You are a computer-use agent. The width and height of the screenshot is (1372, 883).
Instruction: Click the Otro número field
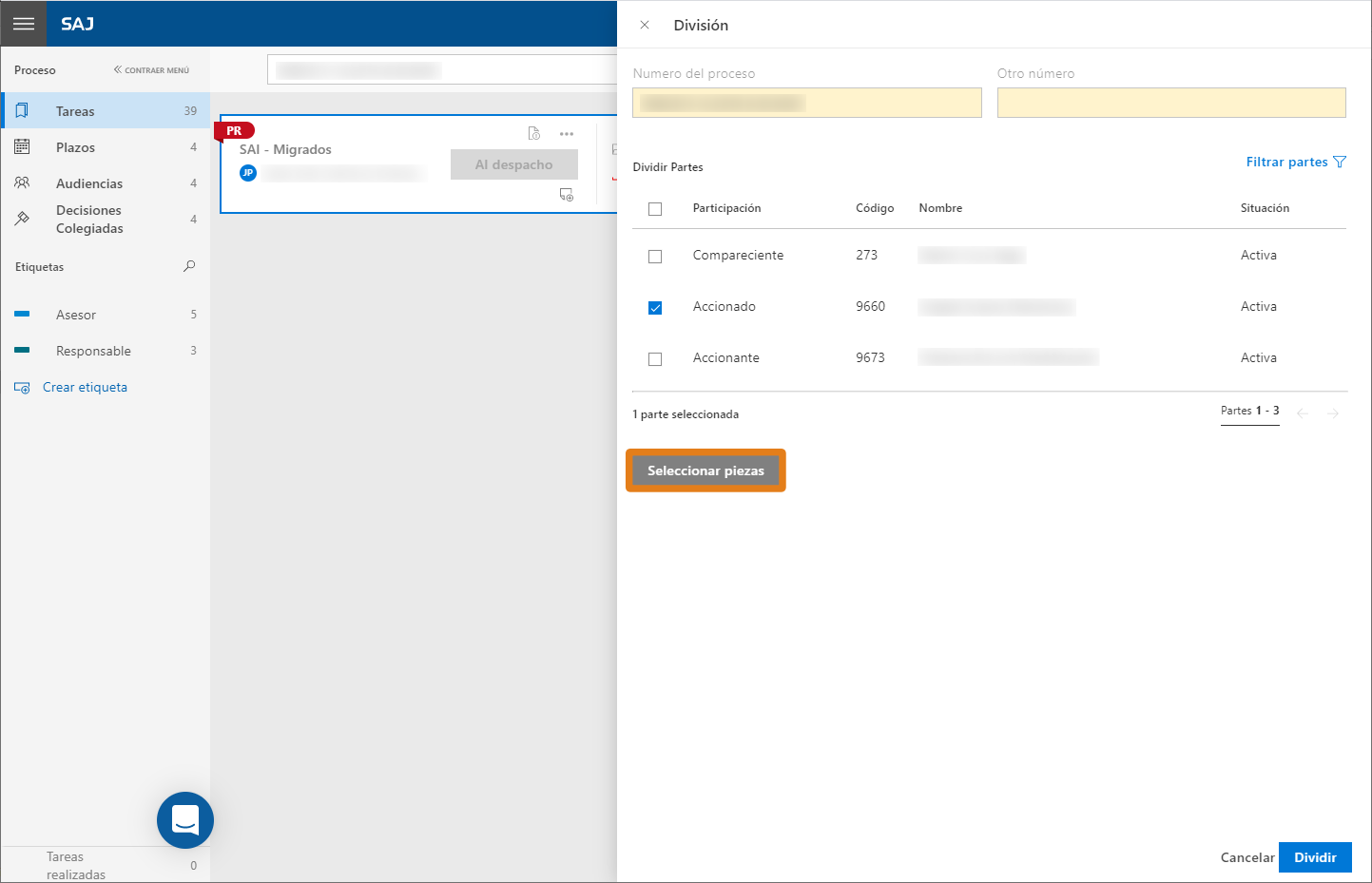[1171, 103]
